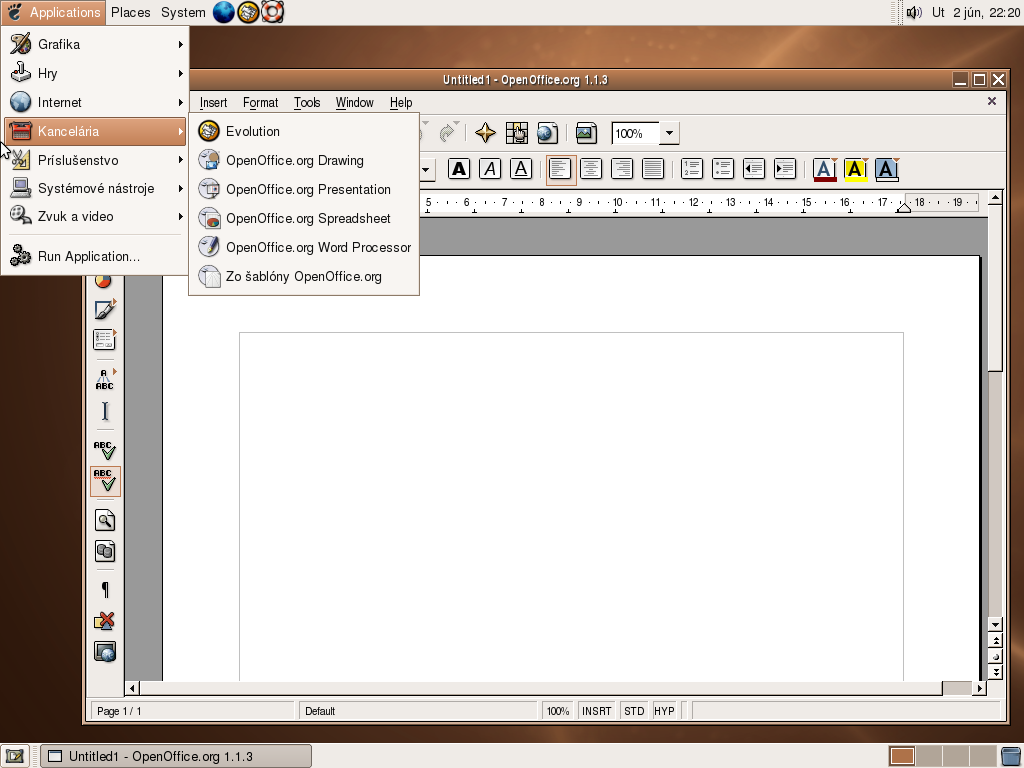This screenshot has height=768, width=1024.
Task: Decrease paragraph indent
Action: pos(754,169)
